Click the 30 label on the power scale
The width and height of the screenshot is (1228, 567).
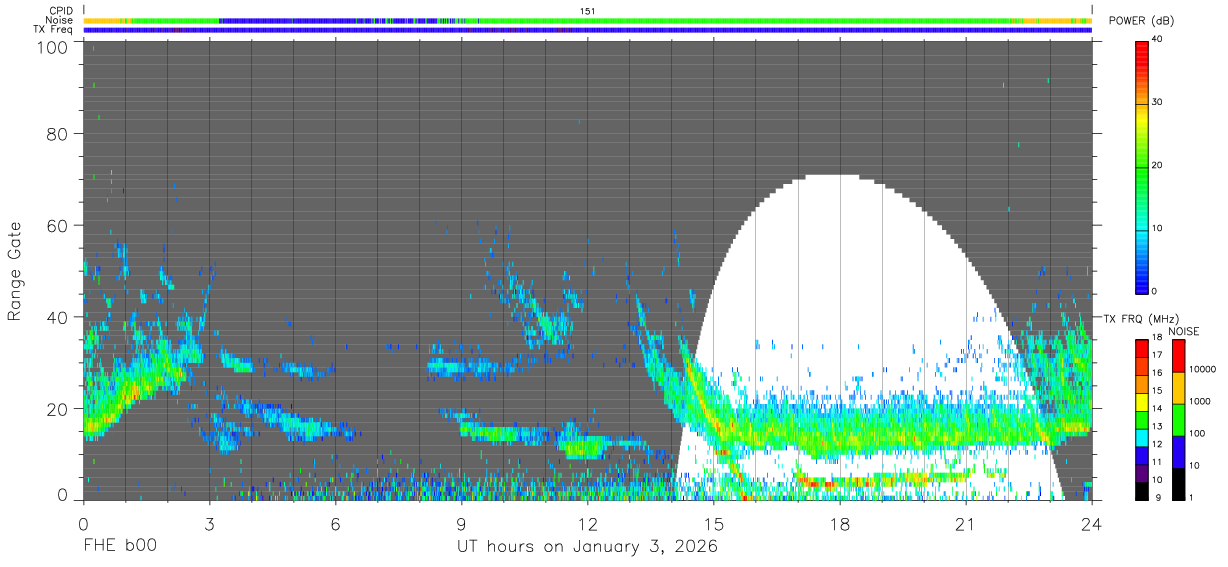[x=1158, y=102]
